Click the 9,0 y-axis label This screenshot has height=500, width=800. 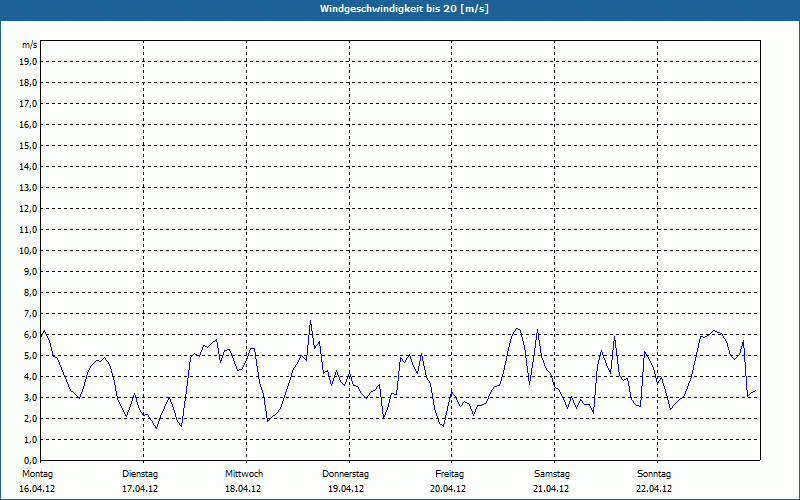coord(30,271)
